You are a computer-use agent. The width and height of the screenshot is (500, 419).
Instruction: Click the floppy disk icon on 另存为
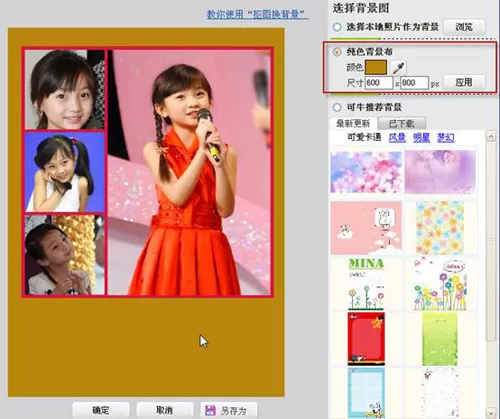pyautogui.click(x=210, y=410)
